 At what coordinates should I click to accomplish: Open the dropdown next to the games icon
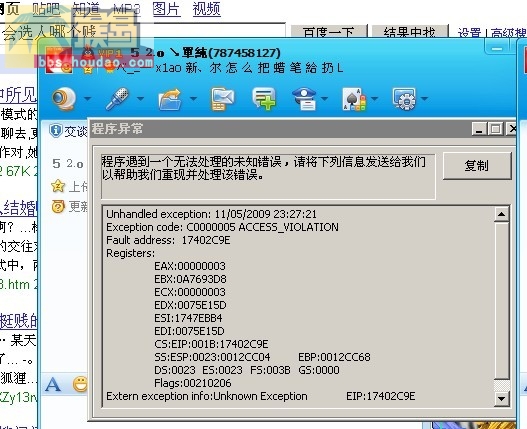coord(374,99)
